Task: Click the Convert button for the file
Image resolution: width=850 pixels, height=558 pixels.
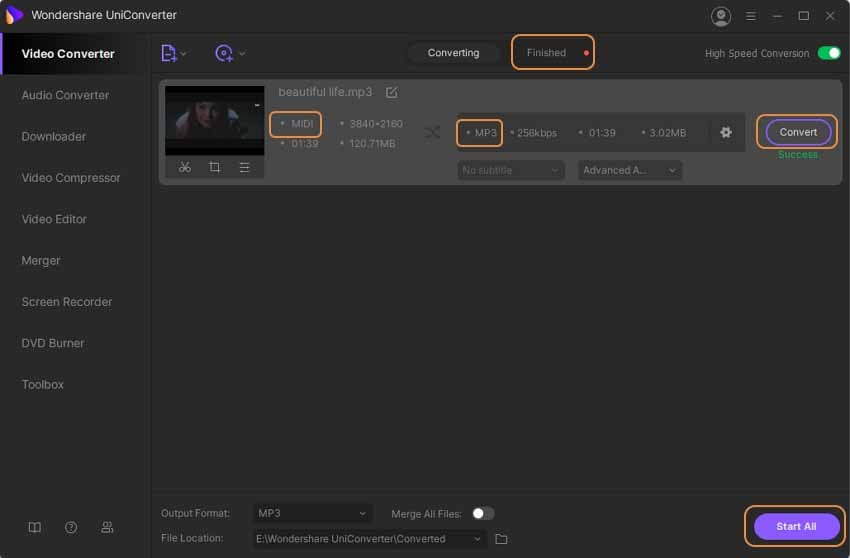Action: 797,132
